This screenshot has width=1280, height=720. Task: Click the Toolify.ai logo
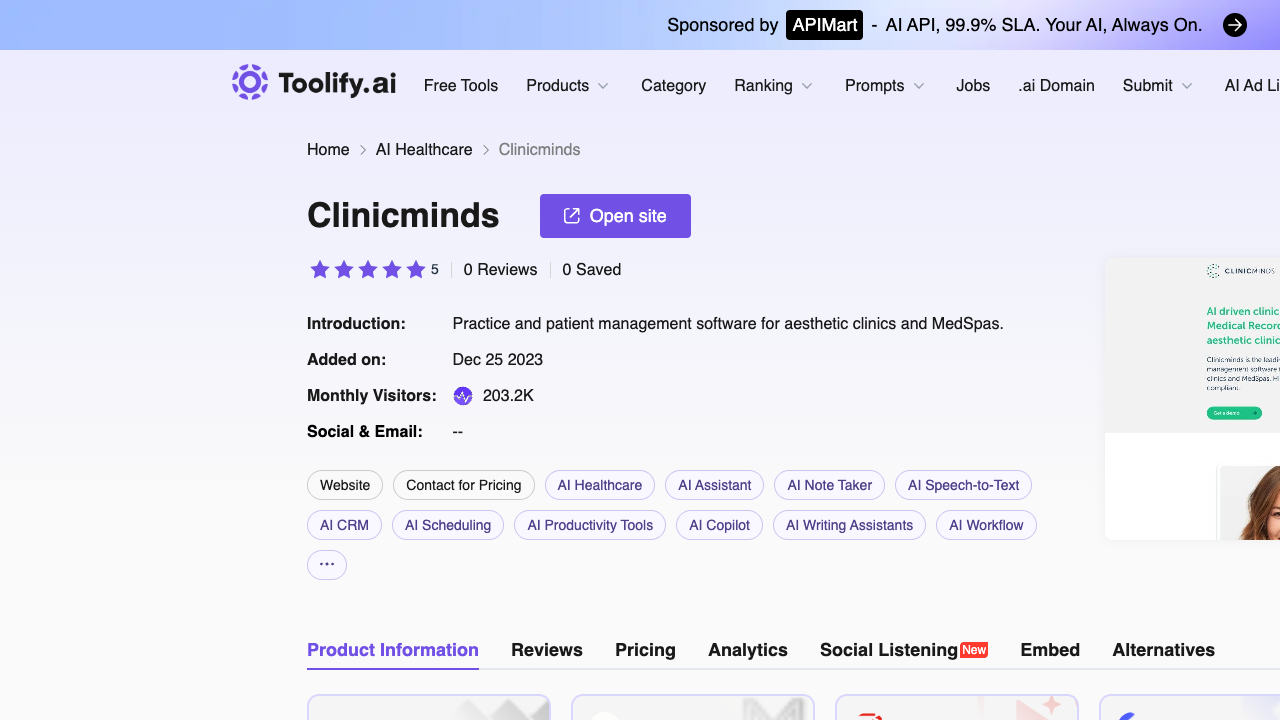314,83
